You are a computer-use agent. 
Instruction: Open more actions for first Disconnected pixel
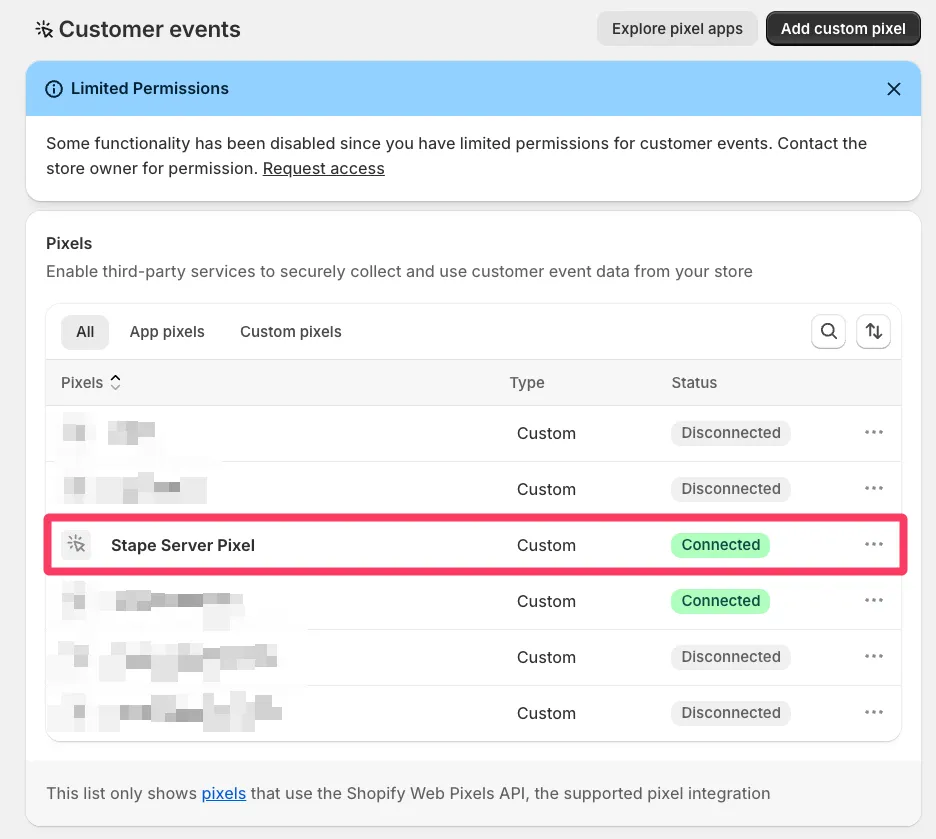873,432
